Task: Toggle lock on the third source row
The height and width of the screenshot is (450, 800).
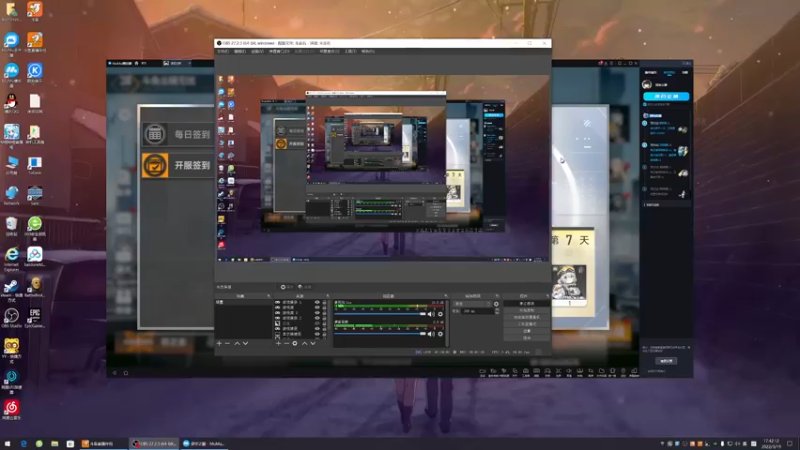Action: tap(324, 313)
